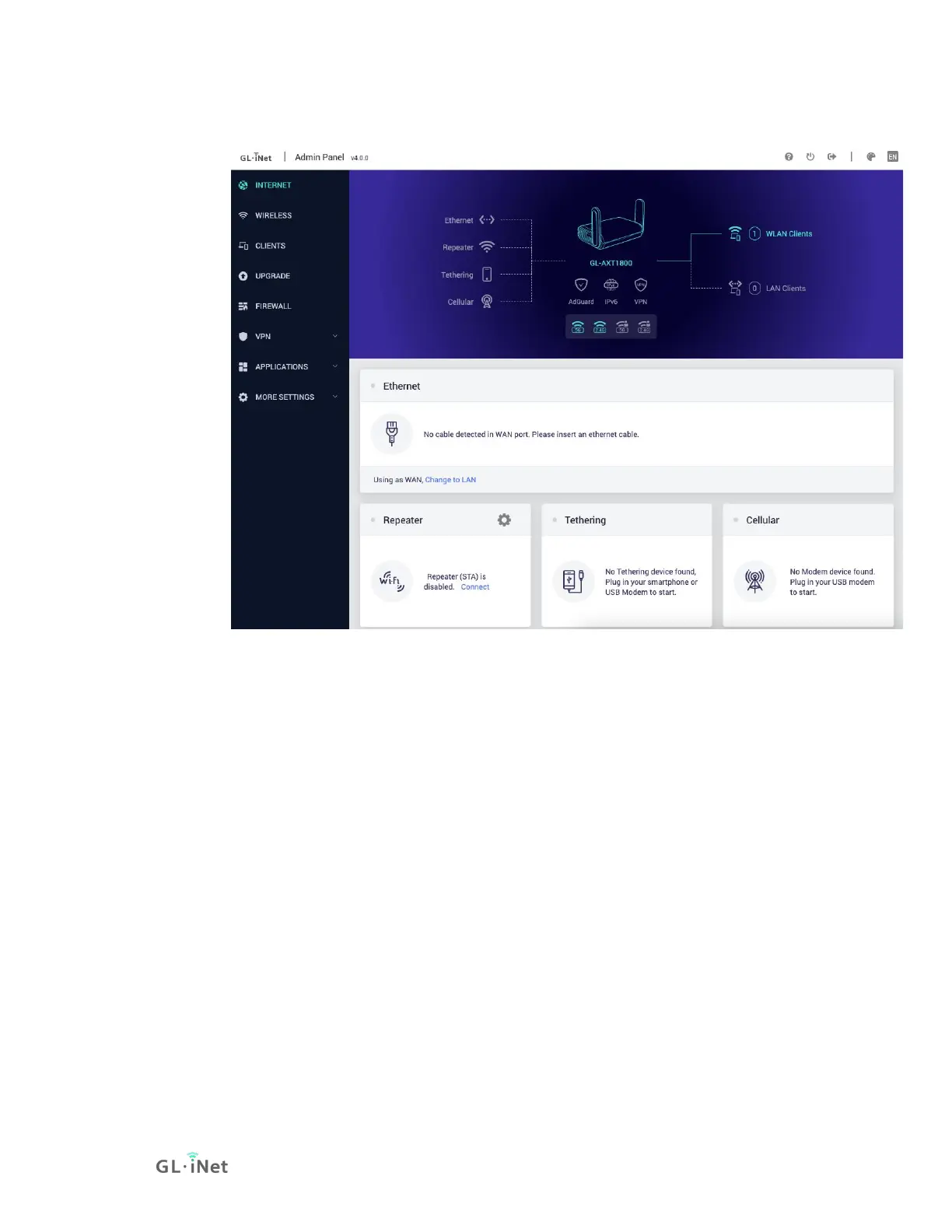Open the theme palette icon
The height and width of the screenshot is (1232, 952).
[871, 156]
